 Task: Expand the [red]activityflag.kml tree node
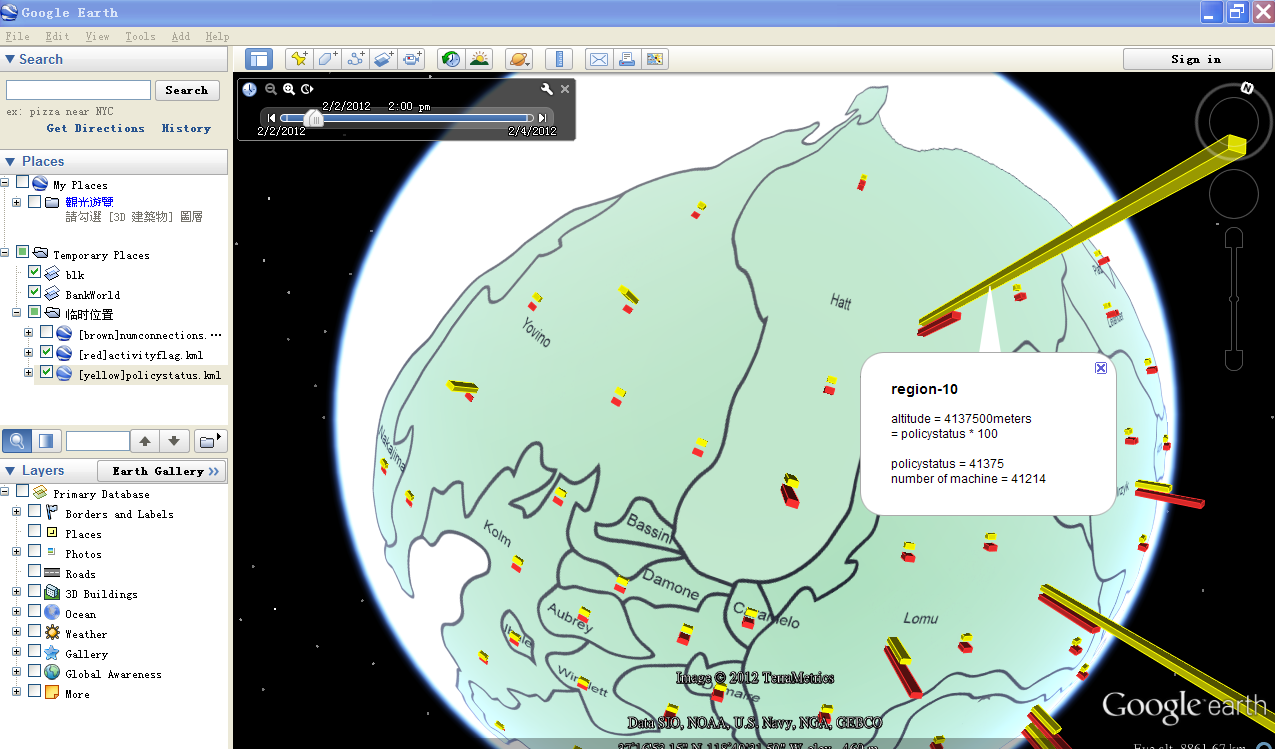pos(29,353)
